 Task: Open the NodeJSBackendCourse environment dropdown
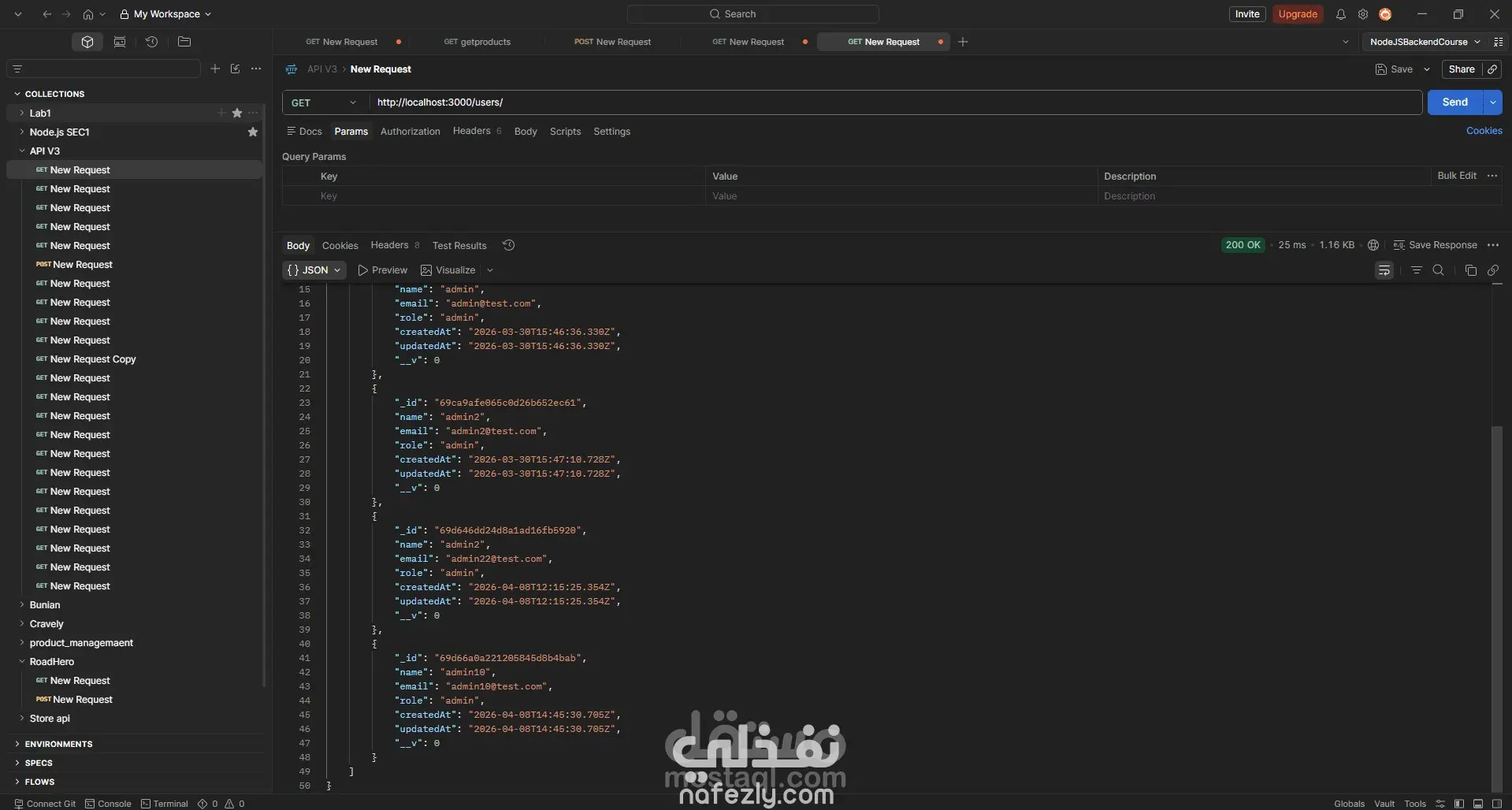pyautogui.click(x=1425, y=42)
